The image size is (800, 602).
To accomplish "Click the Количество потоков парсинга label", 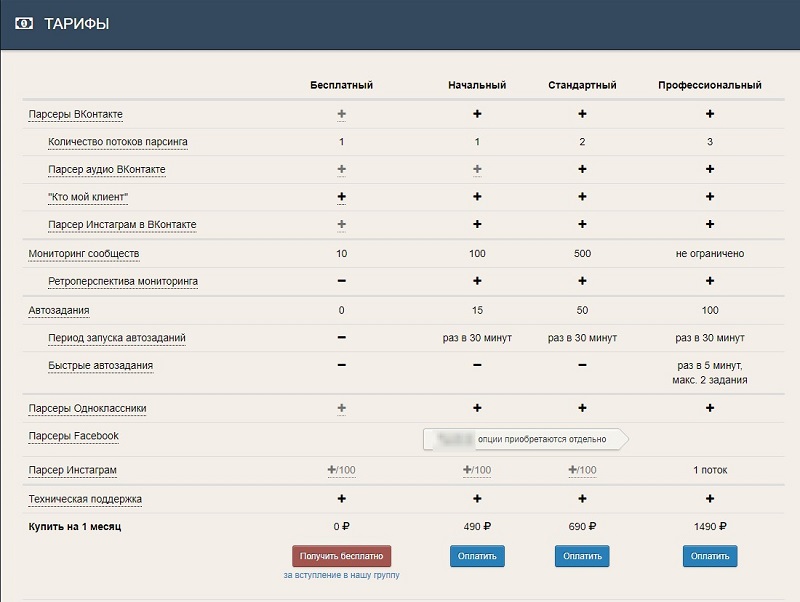I will pos(117,142).
